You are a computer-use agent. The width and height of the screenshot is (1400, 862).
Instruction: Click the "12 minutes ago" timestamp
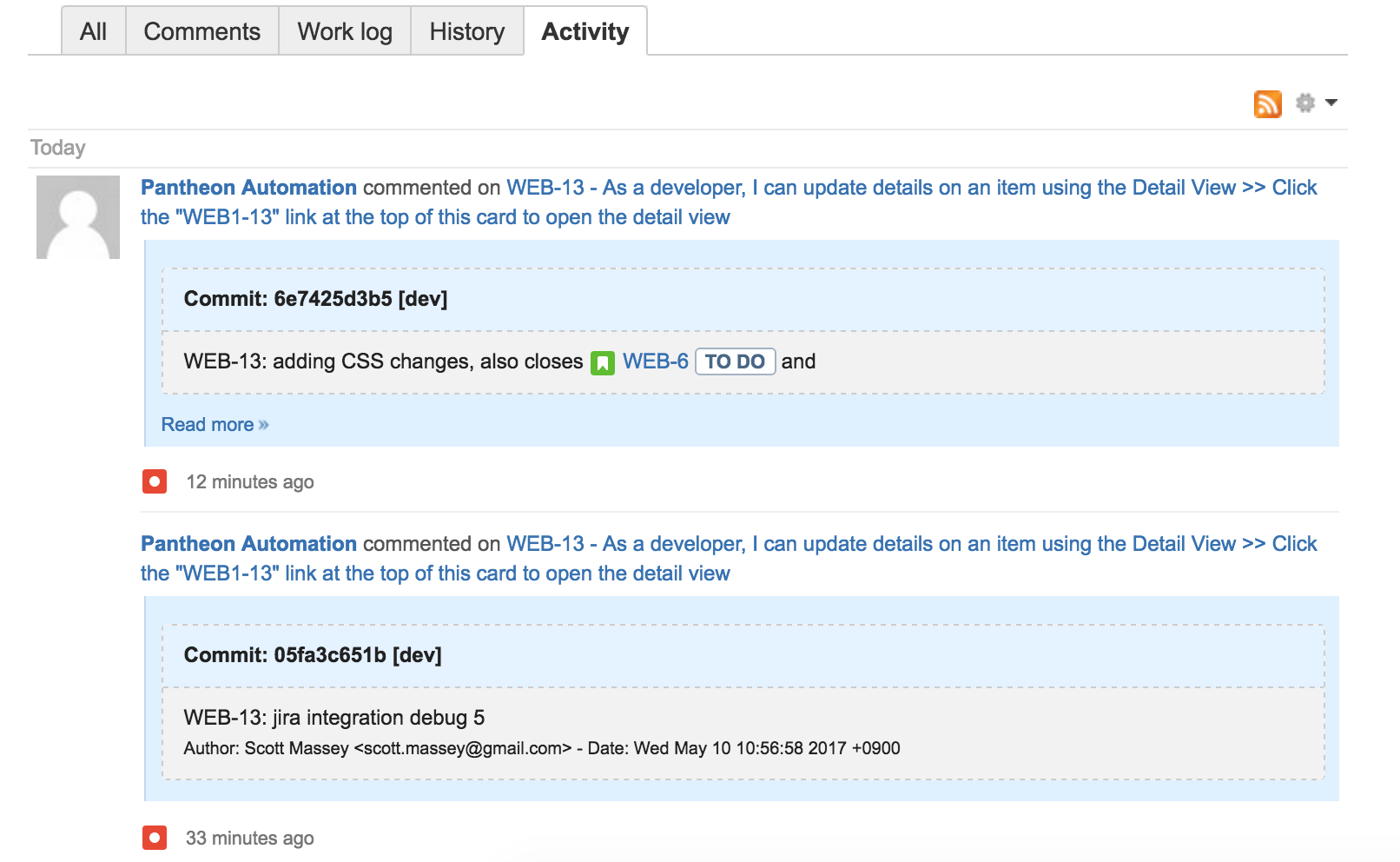(x=250, y=481)
